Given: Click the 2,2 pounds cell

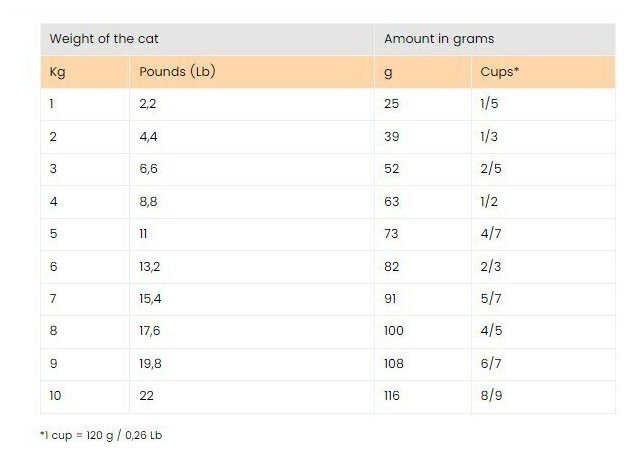Looking at the screenshot, I should point(147,104).
